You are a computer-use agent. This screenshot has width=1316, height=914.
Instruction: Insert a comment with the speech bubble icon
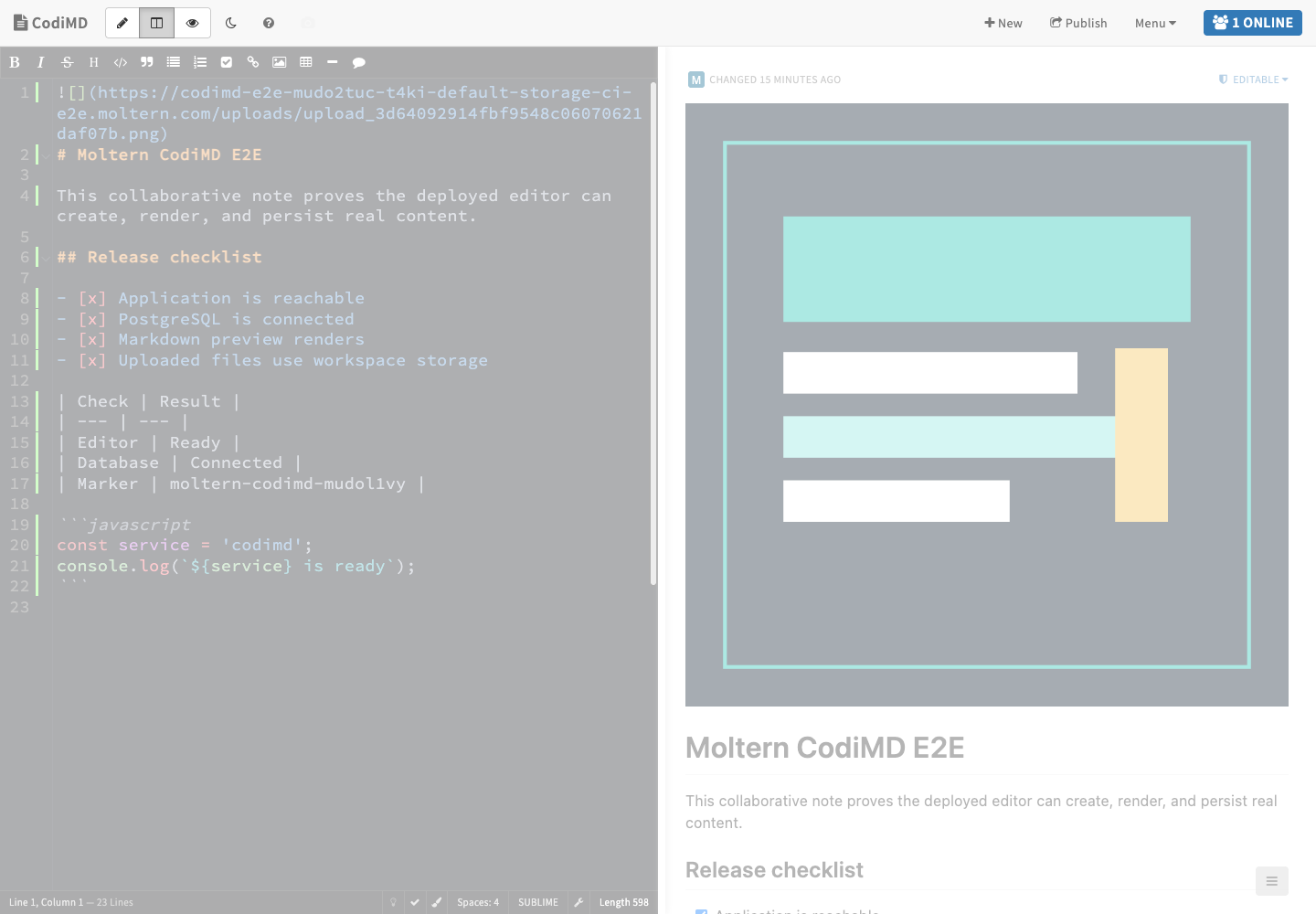pyautogui.click(x=358, y=62)
